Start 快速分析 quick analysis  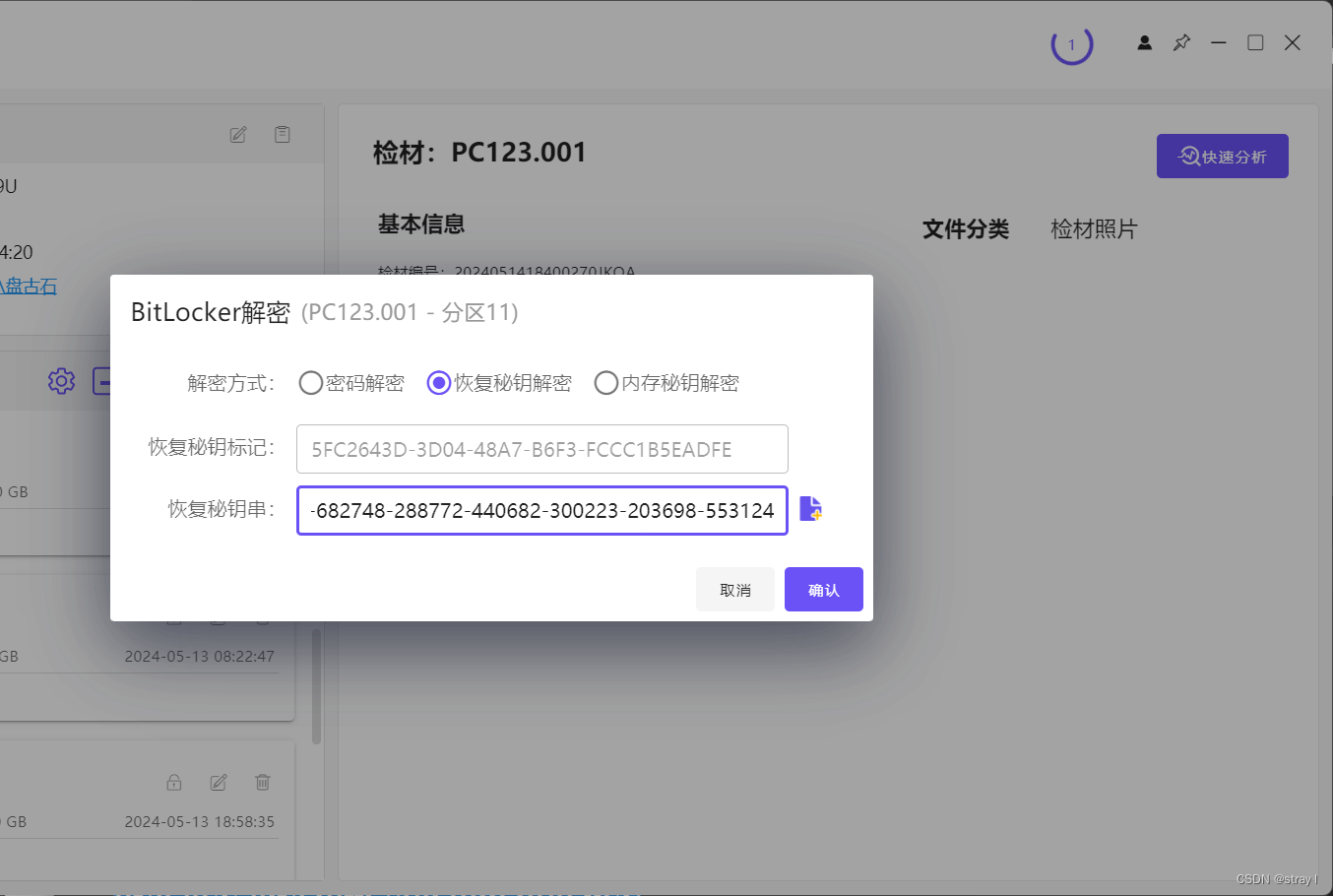tap(1223, 157)
